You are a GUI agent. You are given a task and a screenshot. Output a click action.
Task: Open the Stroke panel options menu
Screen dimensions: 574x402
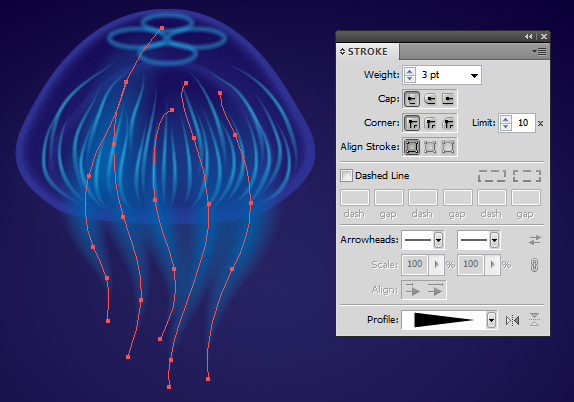(539, 52)
